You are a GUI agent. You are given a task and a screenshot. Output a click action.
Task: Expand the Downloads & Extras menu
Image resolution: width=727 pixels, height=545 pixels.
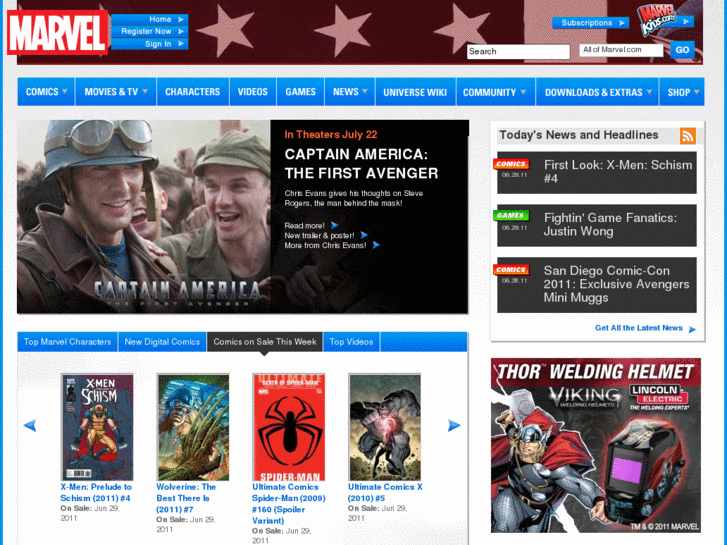point(598,92)
